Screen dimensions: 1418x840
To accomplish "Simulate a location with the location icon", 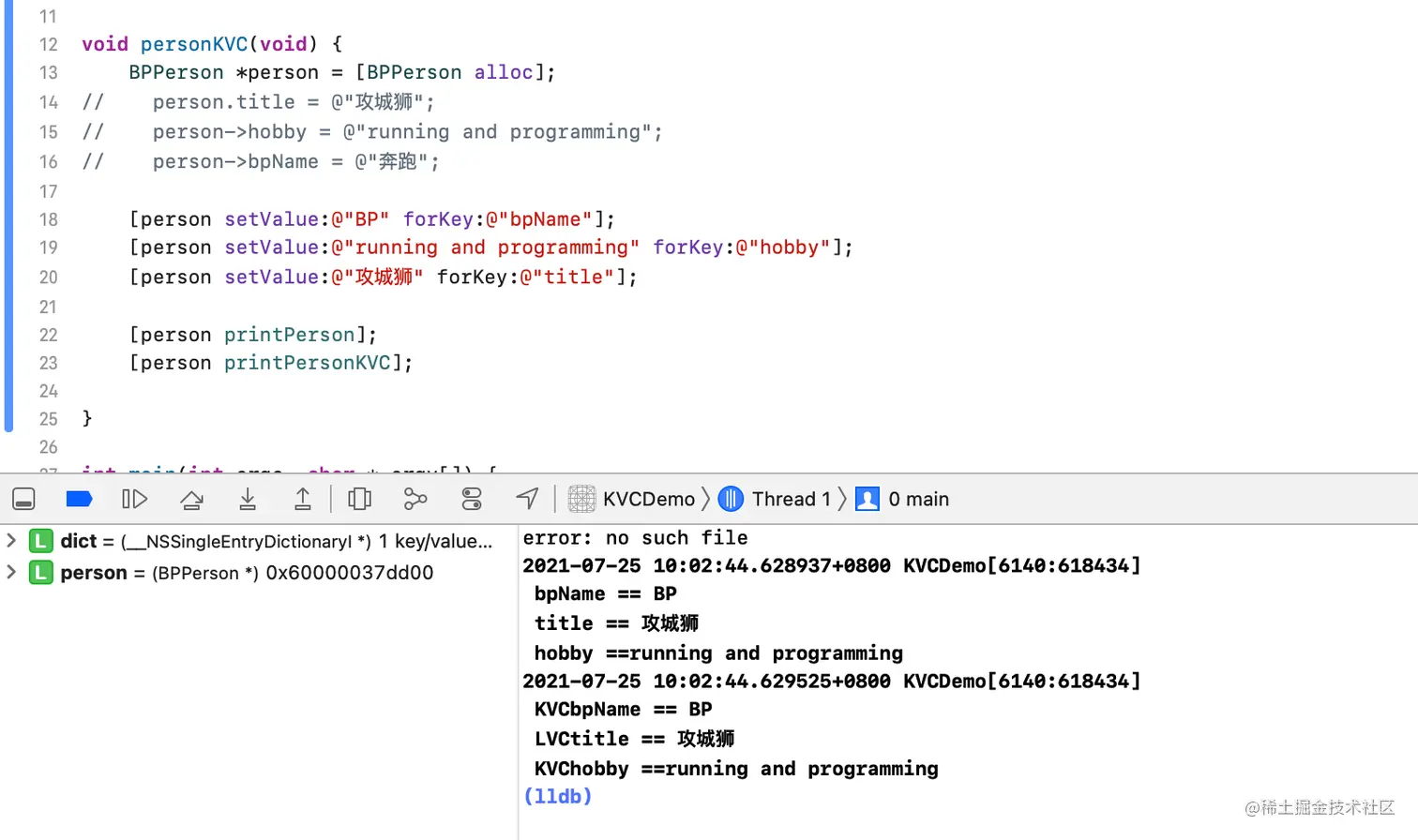I will [525, 499].
